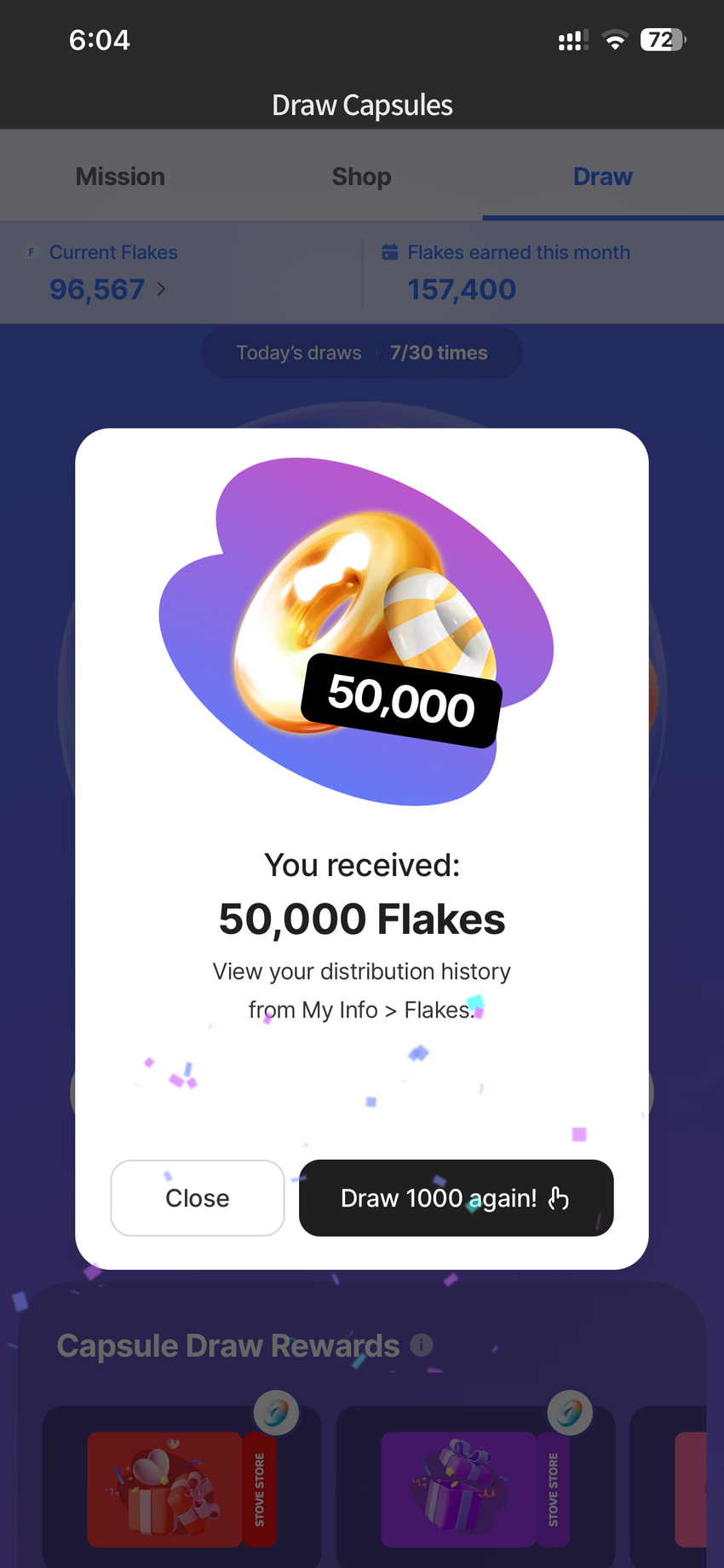Open the red gift box reward card

[181, 1487]
